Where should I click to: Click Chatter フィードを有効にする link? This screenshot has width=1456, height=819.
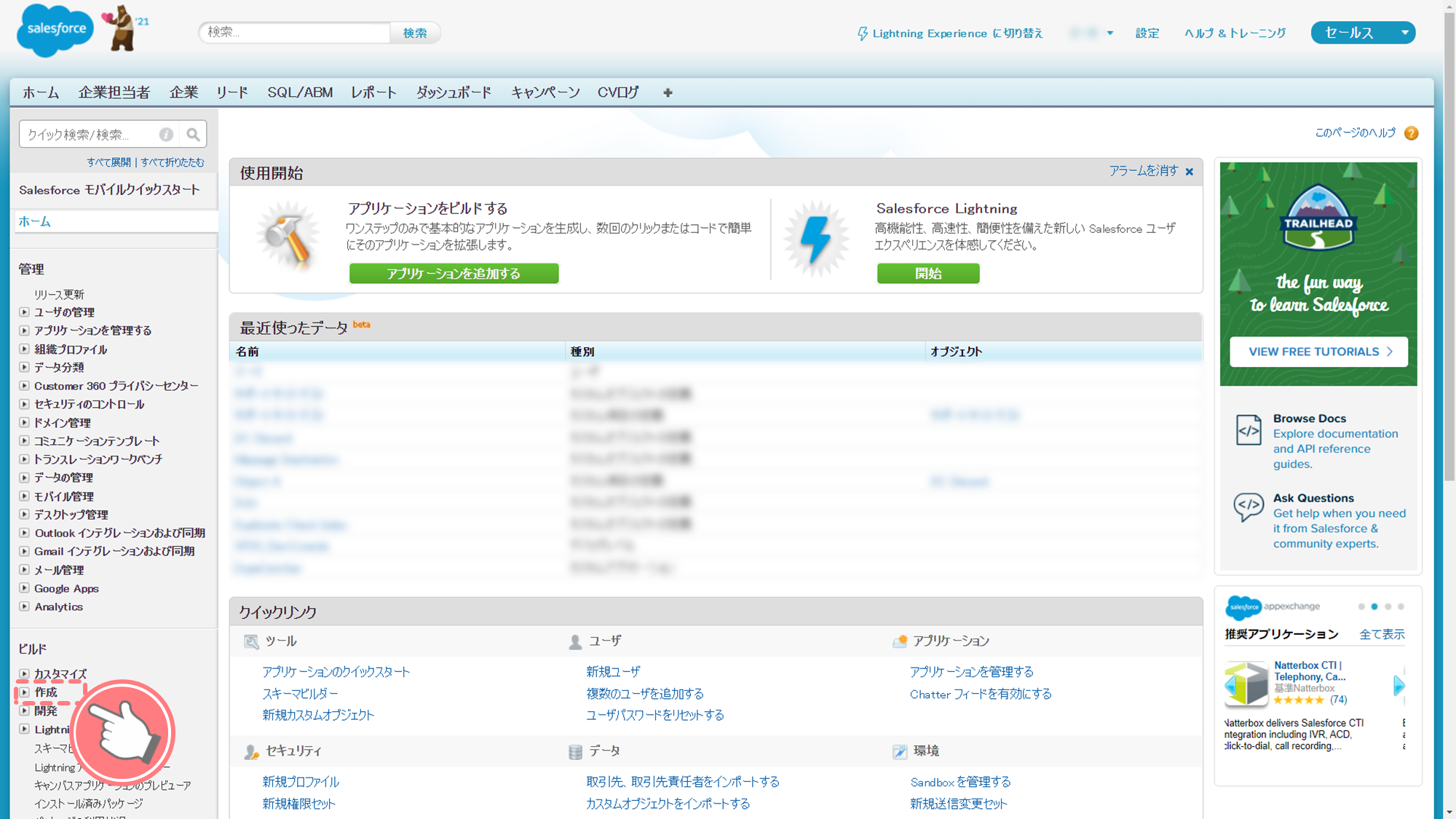[981, 695]
